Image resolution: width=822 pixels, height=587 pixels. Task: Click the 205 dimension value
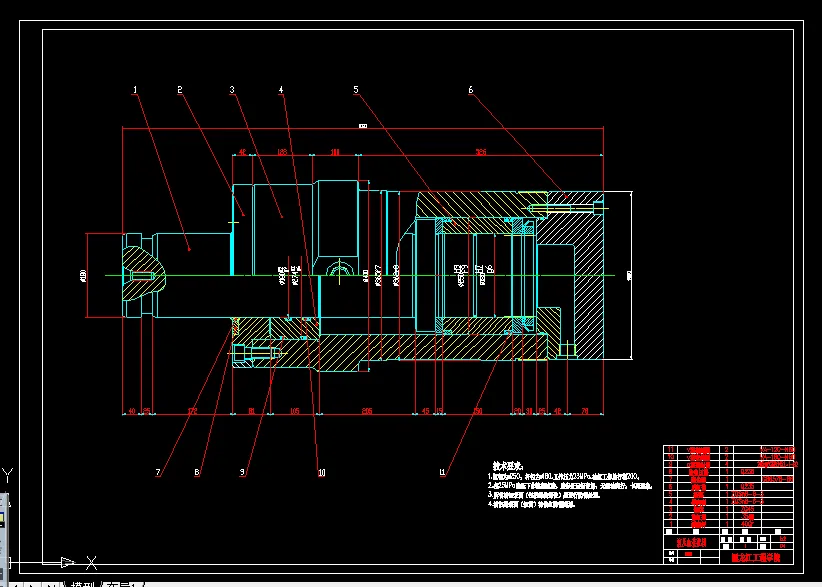pos(366,411)
